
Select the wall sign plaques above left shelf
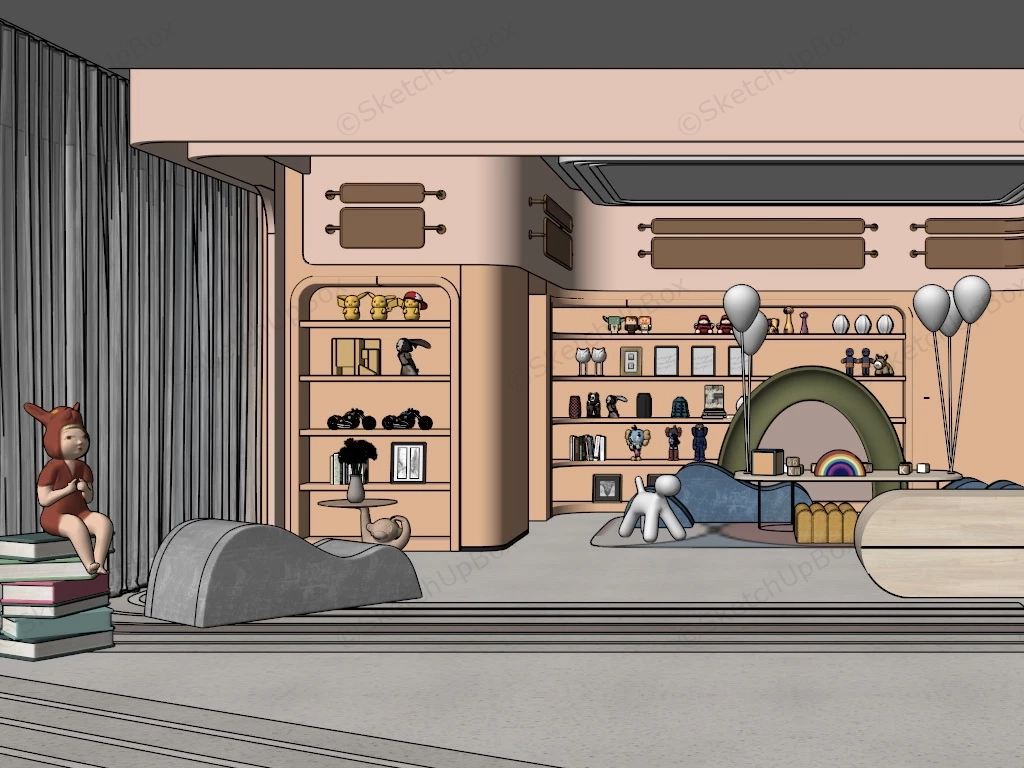(x=383, y=215)
